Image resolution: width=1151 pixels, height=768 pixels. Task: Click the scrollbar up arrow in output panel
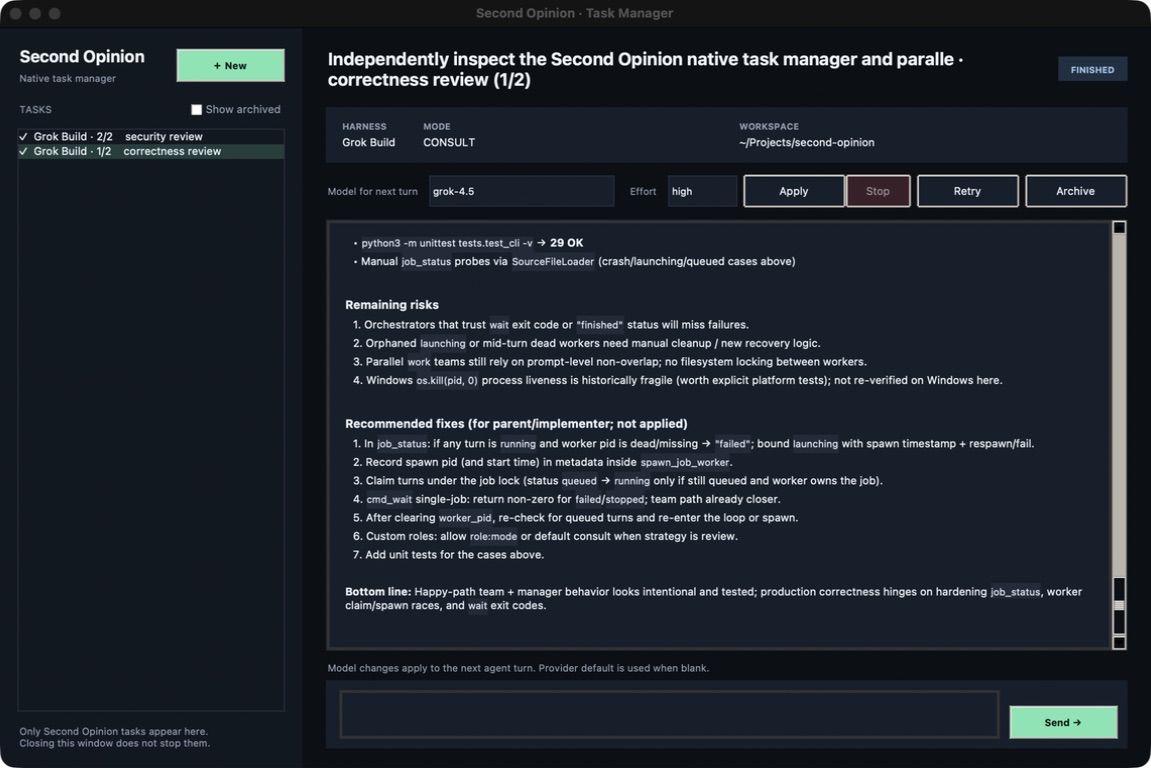point(1119,228)
